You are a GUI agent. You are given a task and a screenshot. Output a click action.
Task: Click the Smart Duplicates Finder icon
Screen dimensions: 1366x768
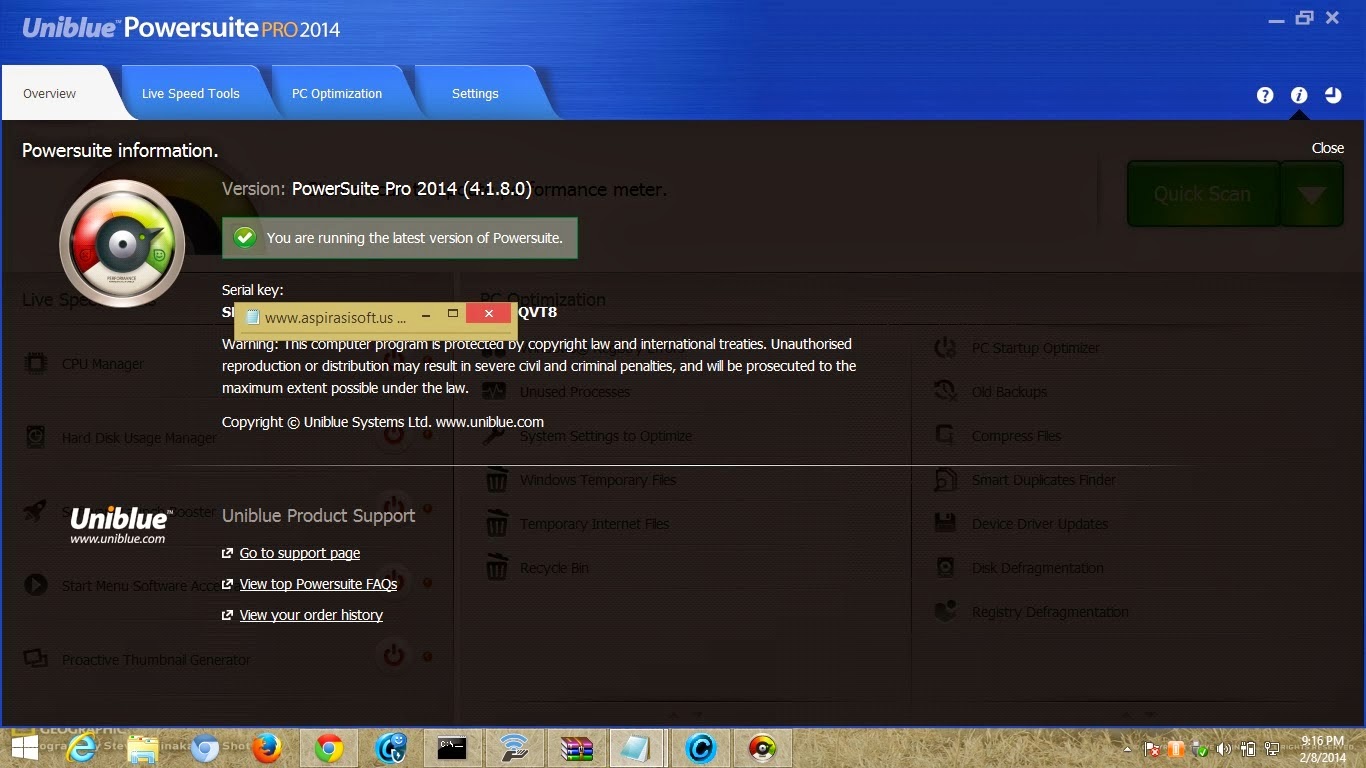pos(945,479)
